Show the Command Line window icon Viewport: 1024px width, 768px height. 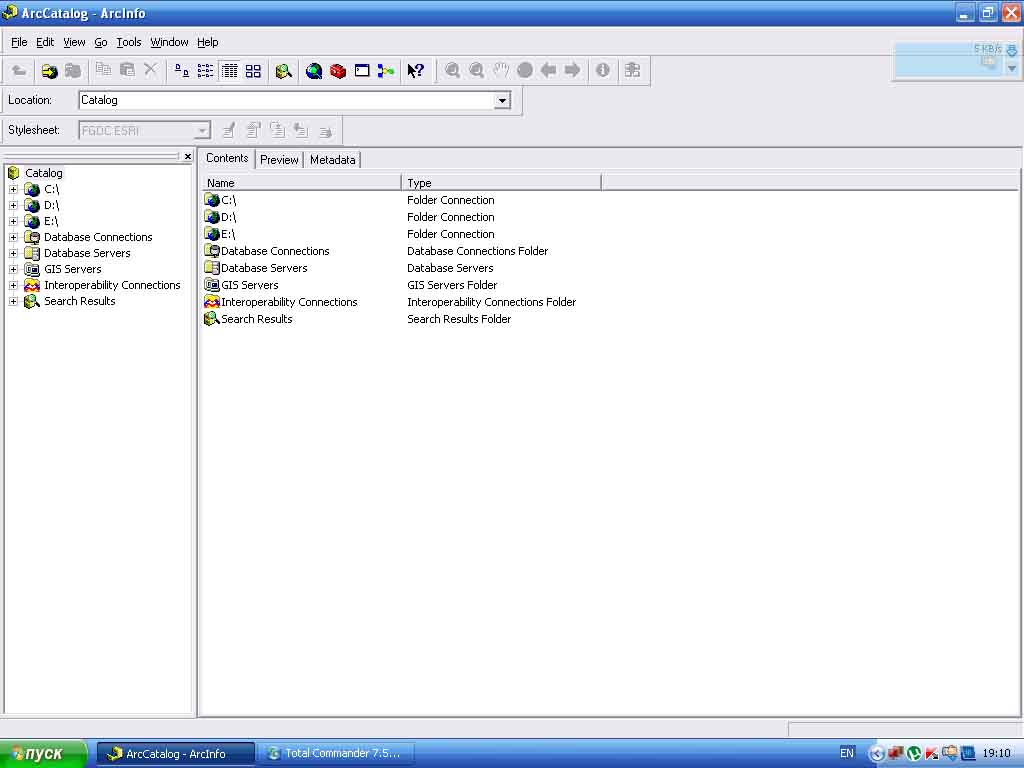pos(362,71)
